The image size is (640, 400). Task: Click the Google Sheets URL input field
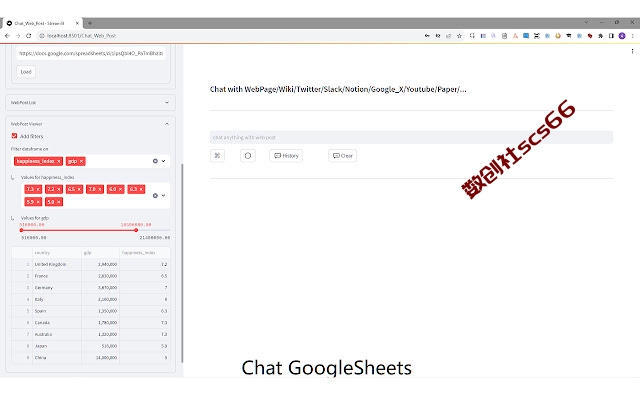pos(91,53)
